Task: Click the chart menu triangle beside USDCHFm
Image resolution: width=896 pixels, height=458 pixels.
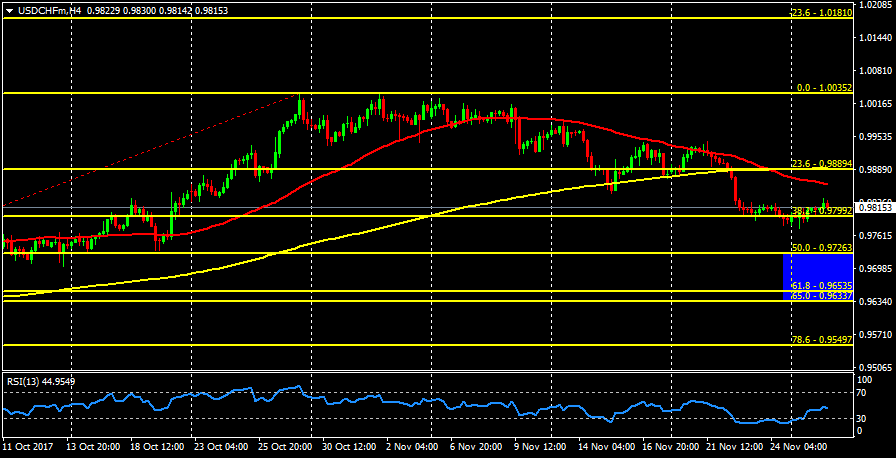Action: (x=8, y=10)
